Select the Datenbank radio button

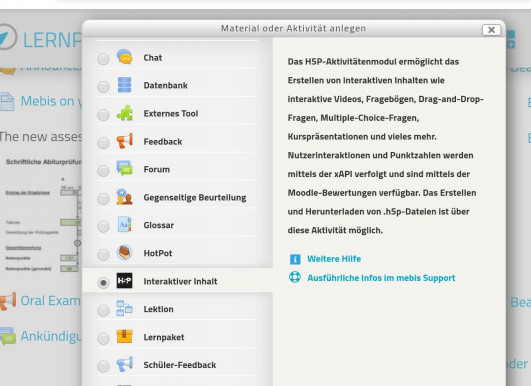click(103, 87)
